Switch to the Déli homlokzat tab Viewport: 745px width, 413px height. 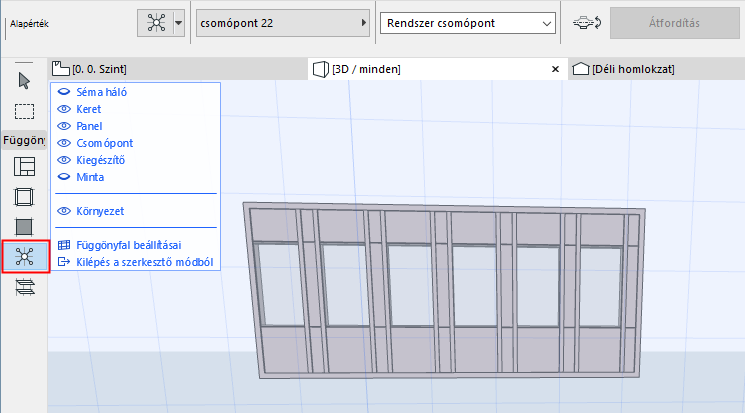(623, 69)
